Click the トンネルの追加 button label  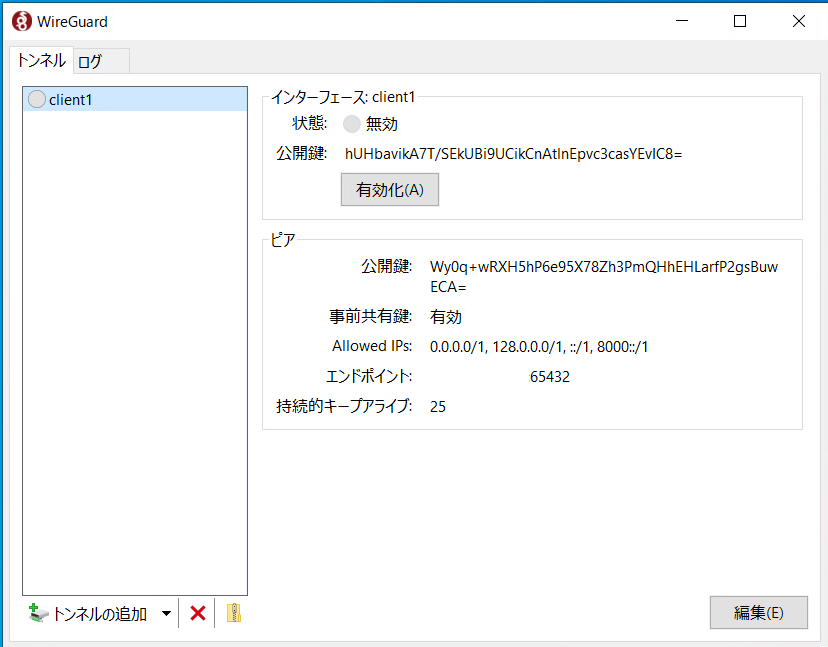[x=99, y=614]
